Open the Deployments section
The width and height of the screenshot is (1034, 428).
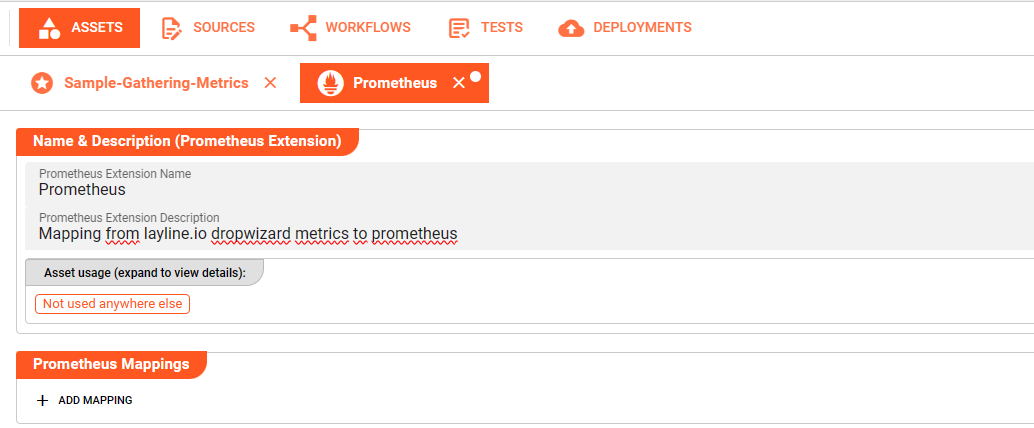(642, 28)
